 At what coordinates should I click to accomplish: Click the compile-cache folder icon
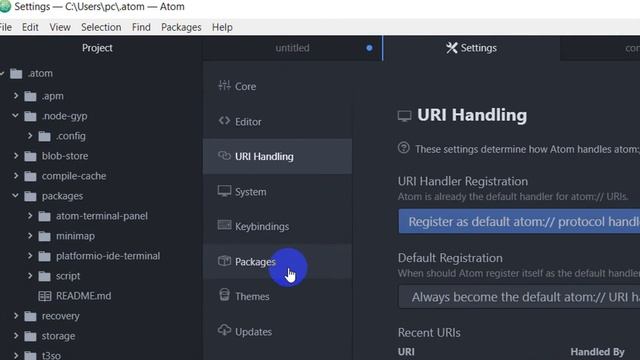(x=30, y=176)
